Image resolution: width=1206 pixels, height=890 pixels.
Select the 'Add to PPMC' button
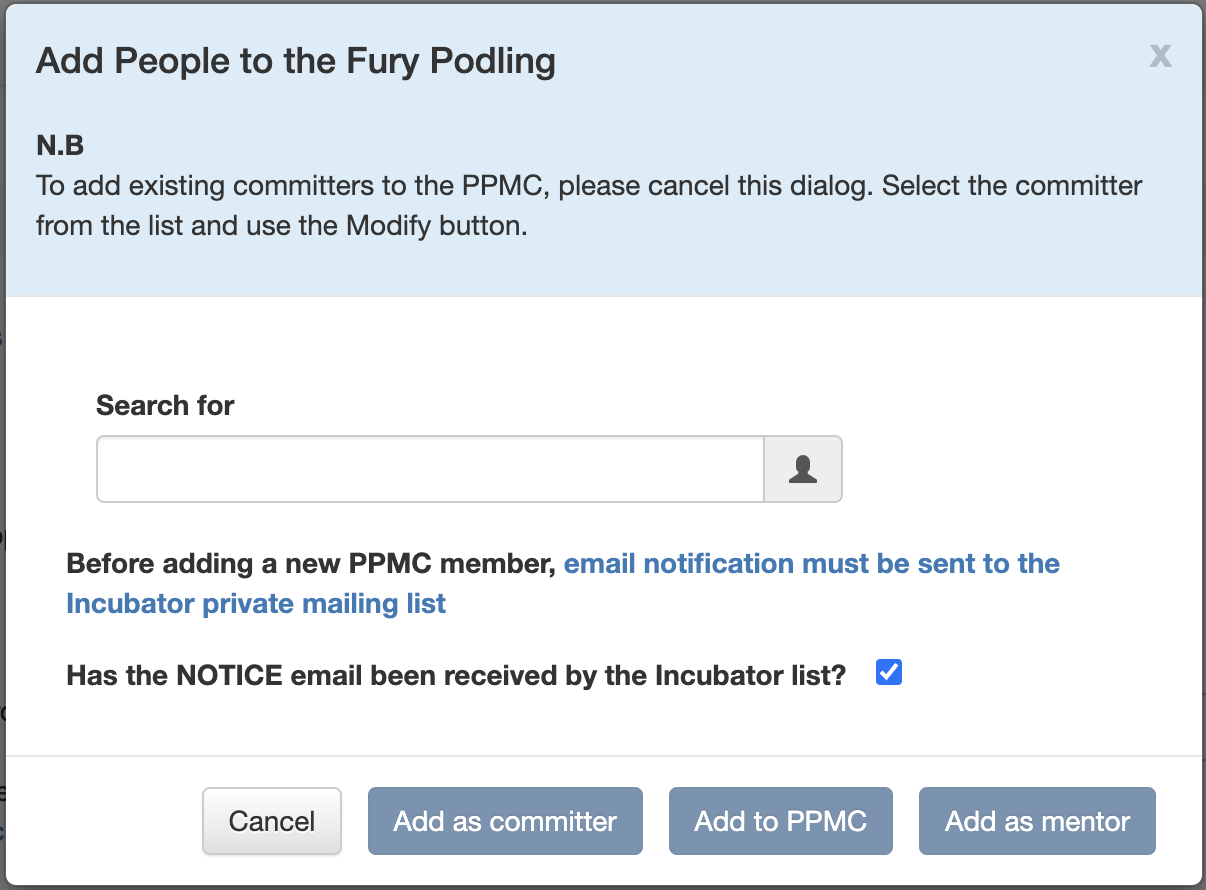point(780,821)
